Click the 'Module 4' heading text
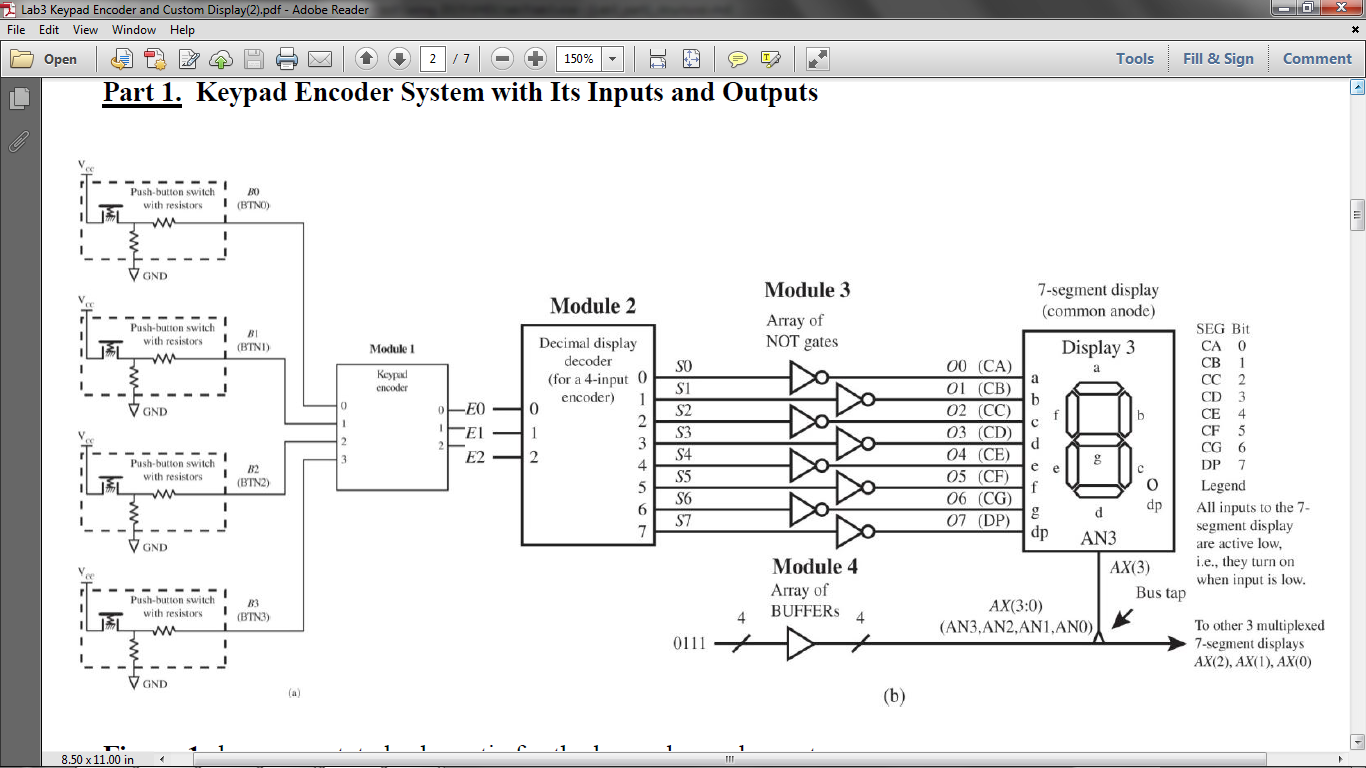Viewport: 1366px width, 768px height. 814,566
